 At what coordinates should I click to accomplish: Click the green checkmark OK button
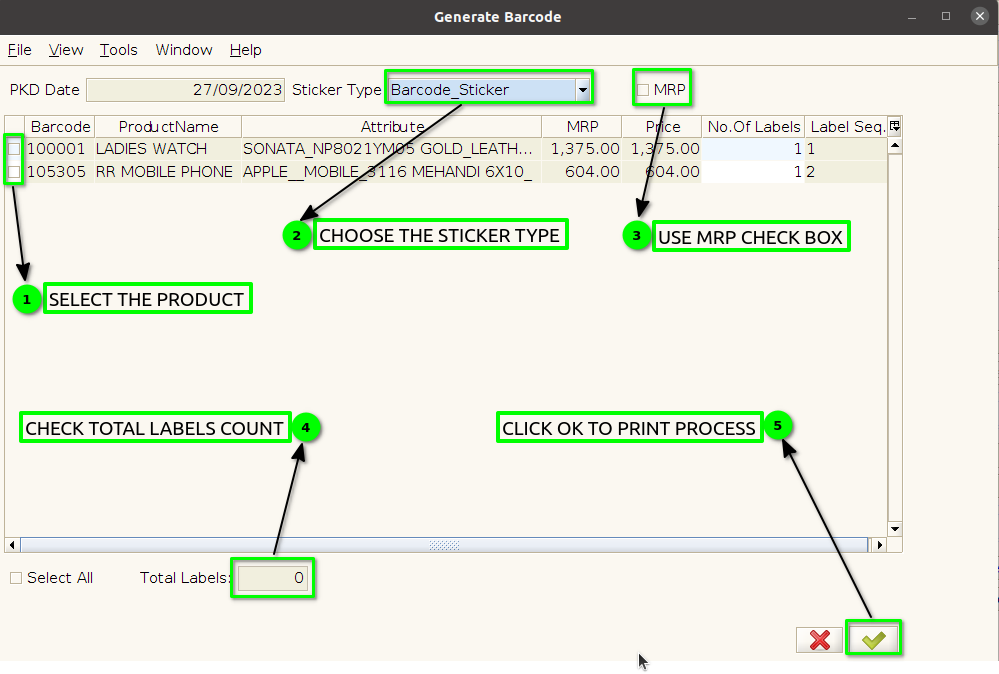873,640
